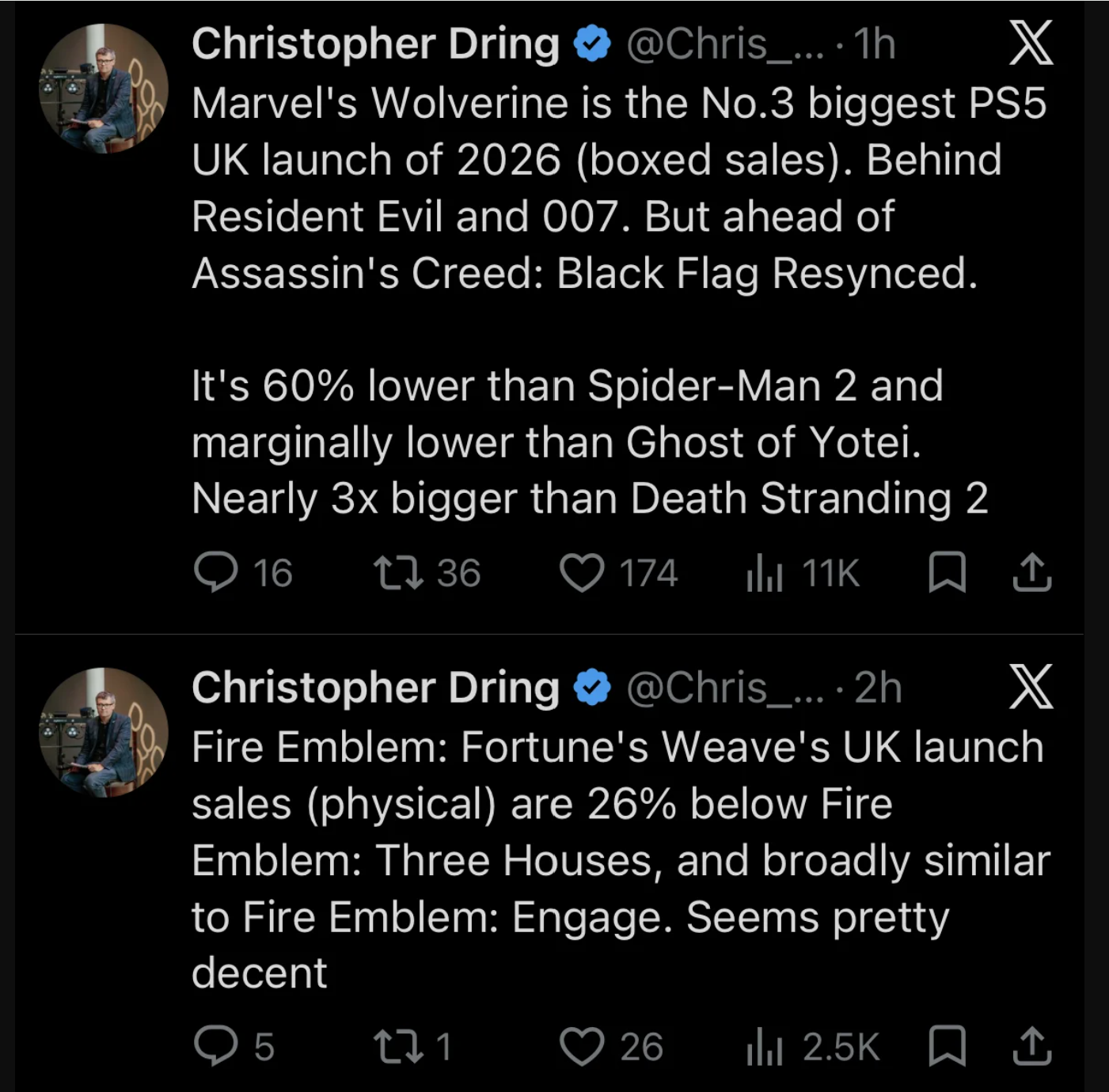Click the X logo on the first tweet
Image resolution: width=1109 pixels, height=1092 pixels.
(1031, 44)
